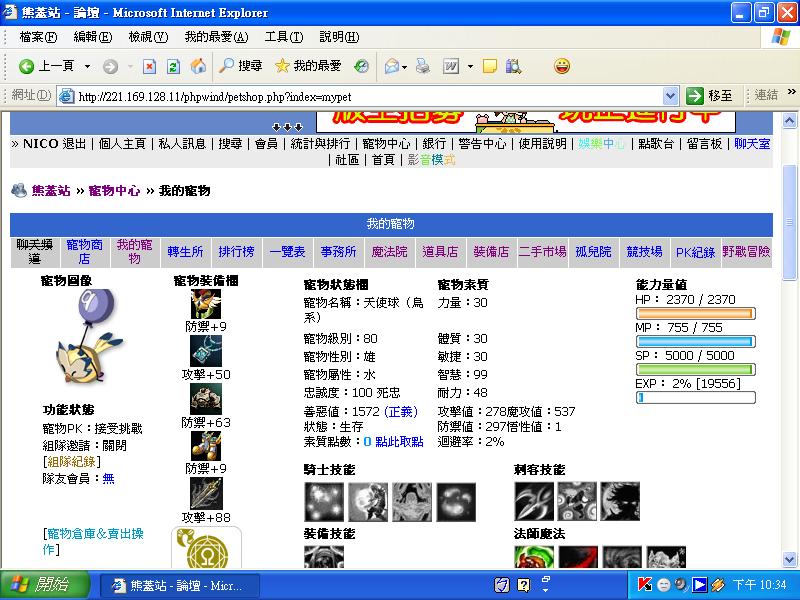Click the 攻擊+50 equipment item icon
The image size is (800, 600).
206,351
